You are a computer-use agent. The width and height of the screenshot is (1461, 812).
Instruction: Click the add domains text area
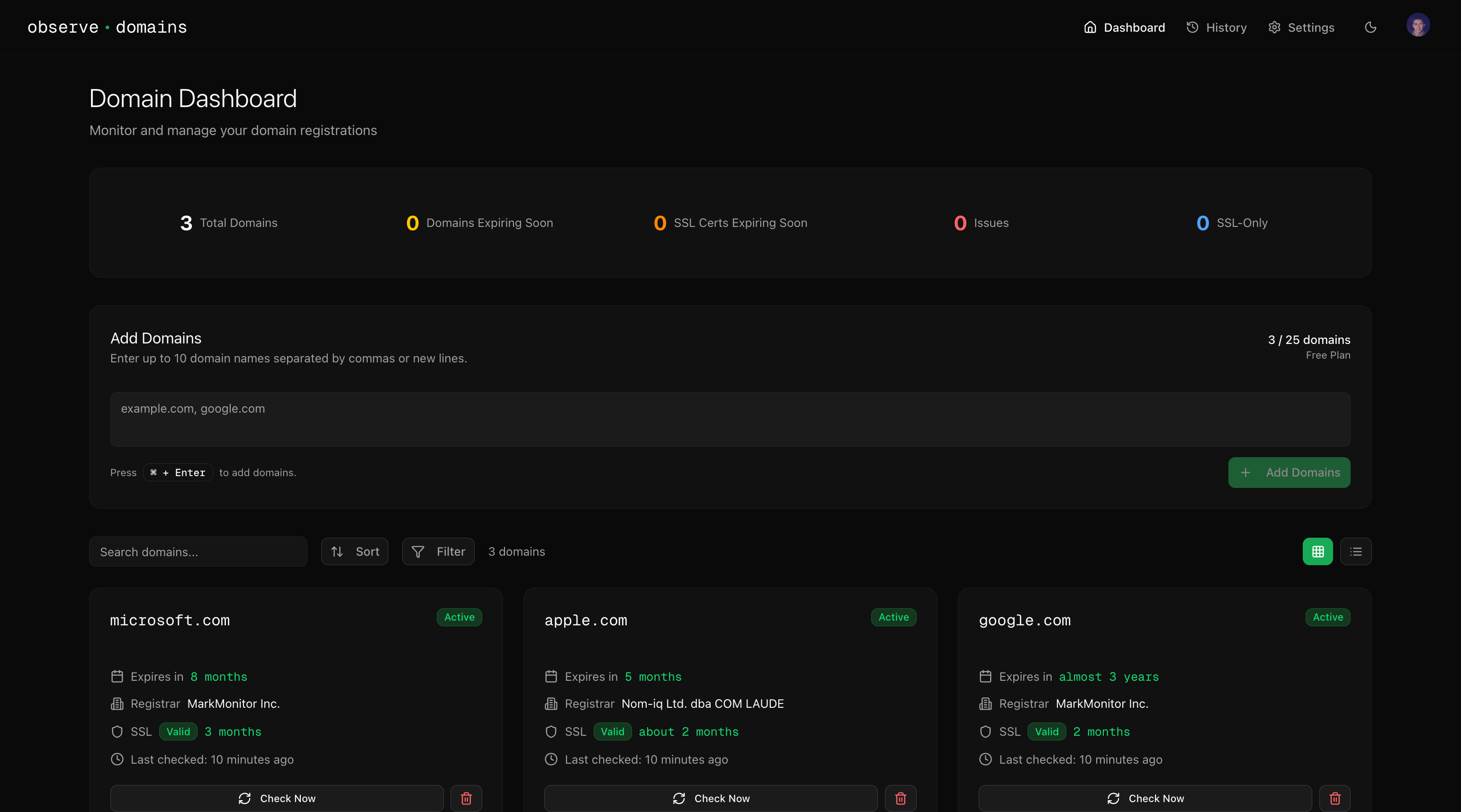(x=730, y=419)
